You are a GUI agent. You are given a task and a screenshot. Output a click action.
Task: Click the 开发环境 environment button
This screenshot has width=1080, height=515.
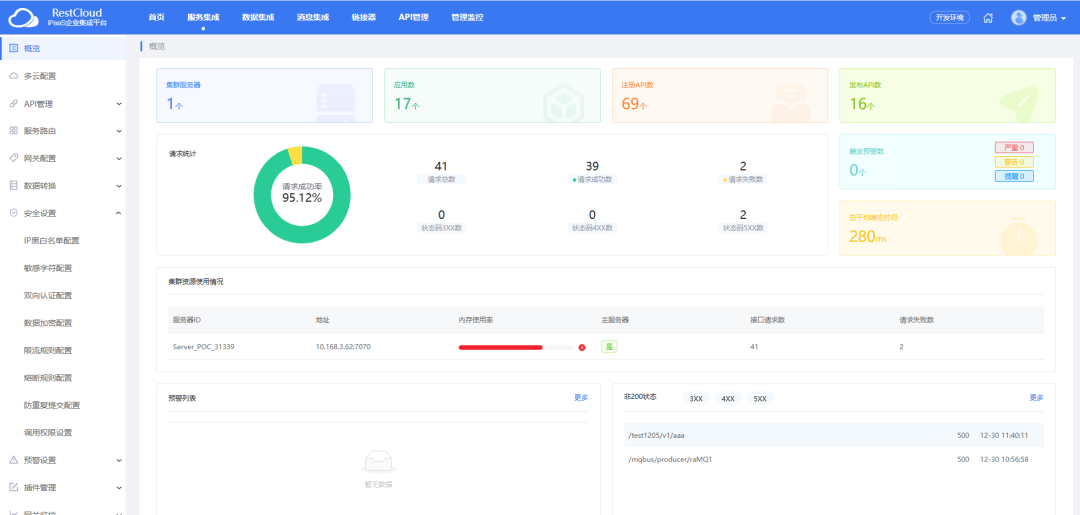[949, 18]
